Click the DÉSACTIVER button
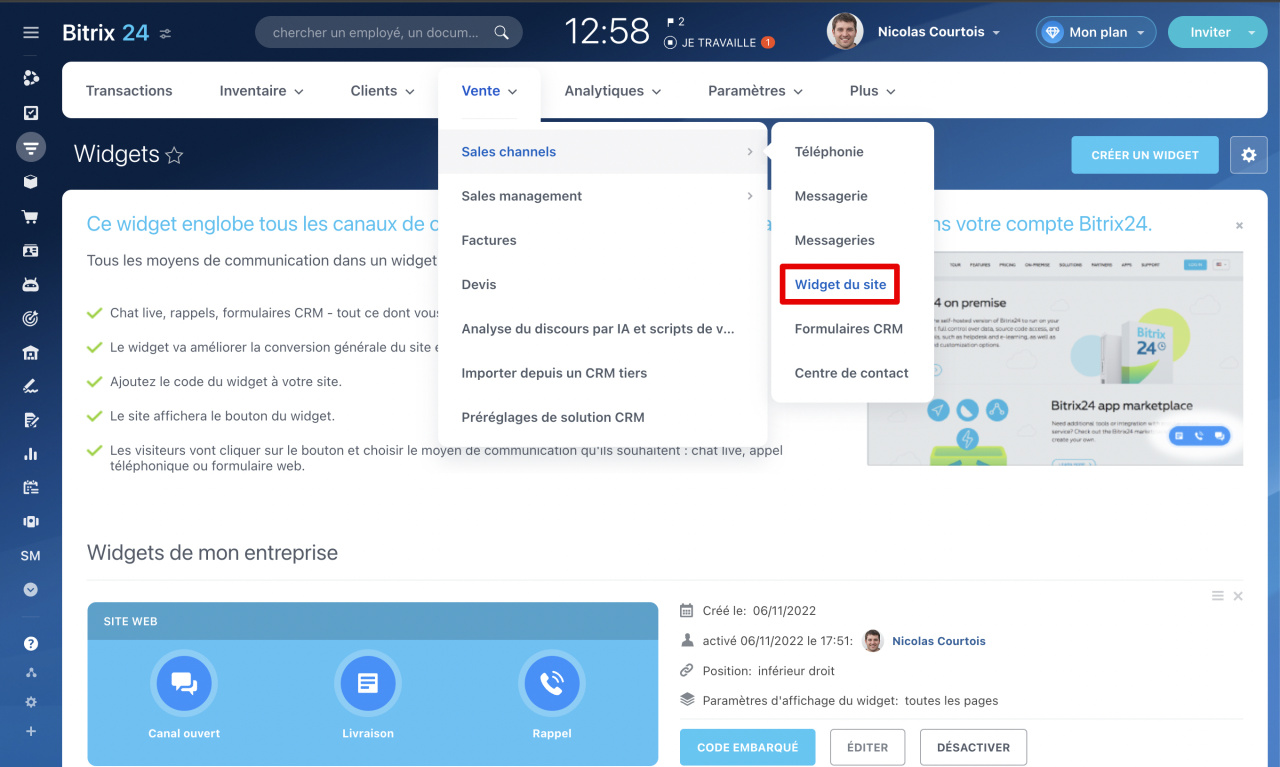Viewport: 1280px width, 767px height. (x=973, y=747)
